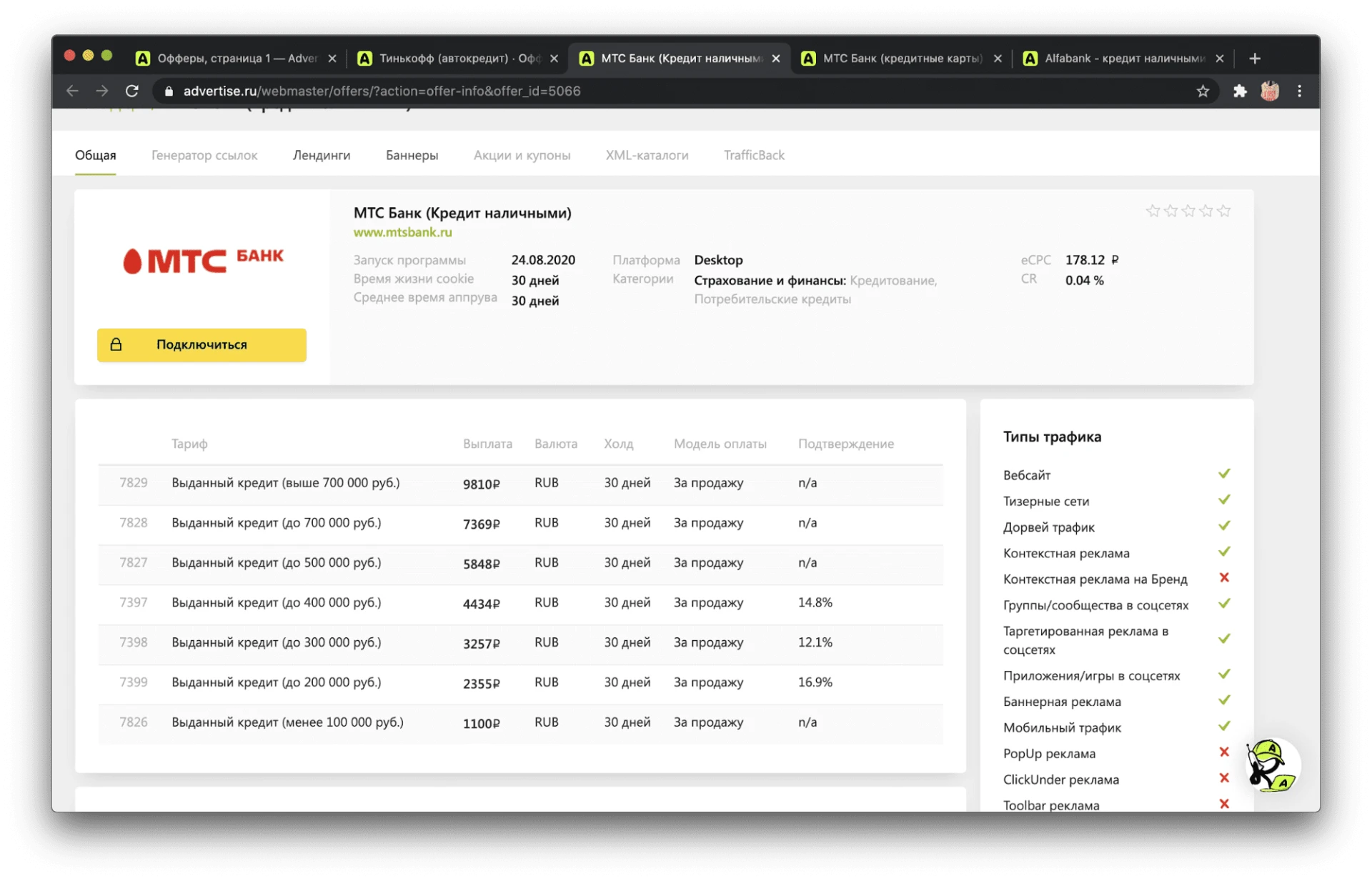Reload the page with refresh icon
The image size is (1372, 881).
coord(132,91)
